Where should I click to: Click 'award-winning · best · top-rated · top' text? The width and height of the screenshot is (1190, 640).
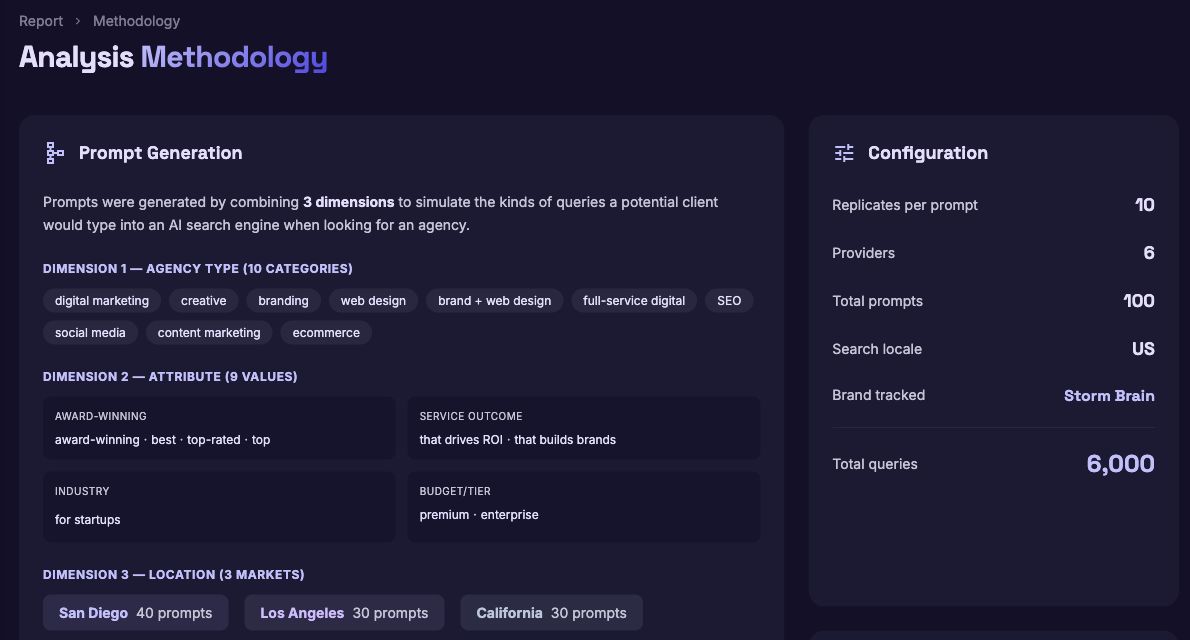[162, 440]
